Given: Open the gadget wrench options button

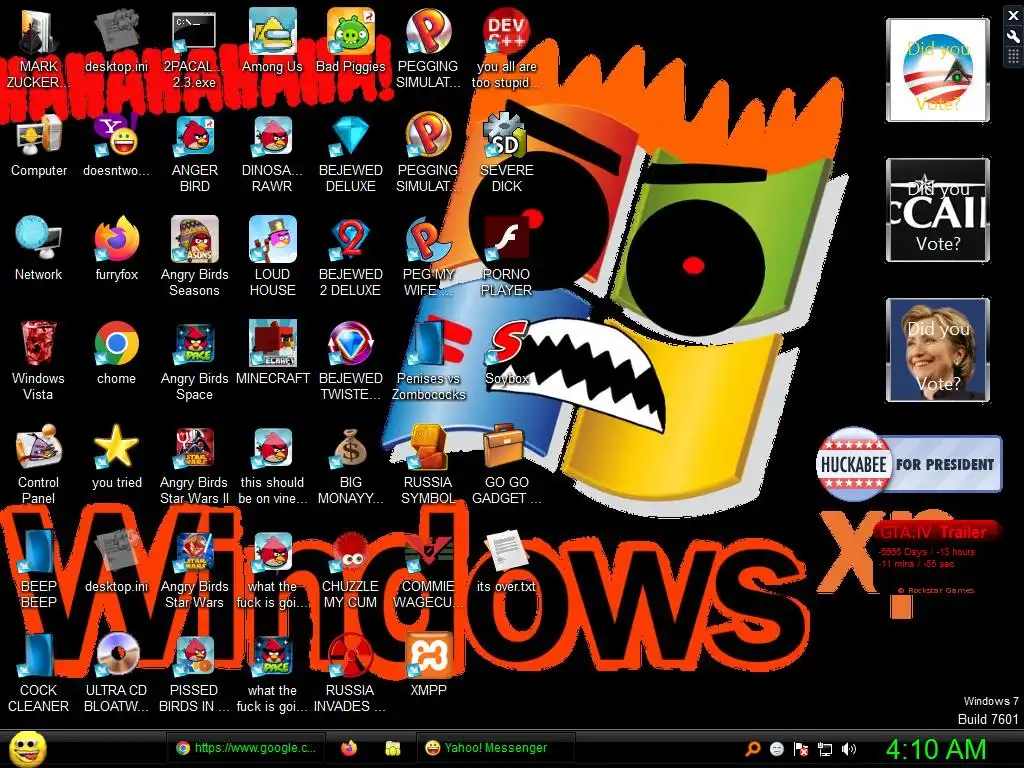Looking at the screenshot, I should (x=1013, y=37).
